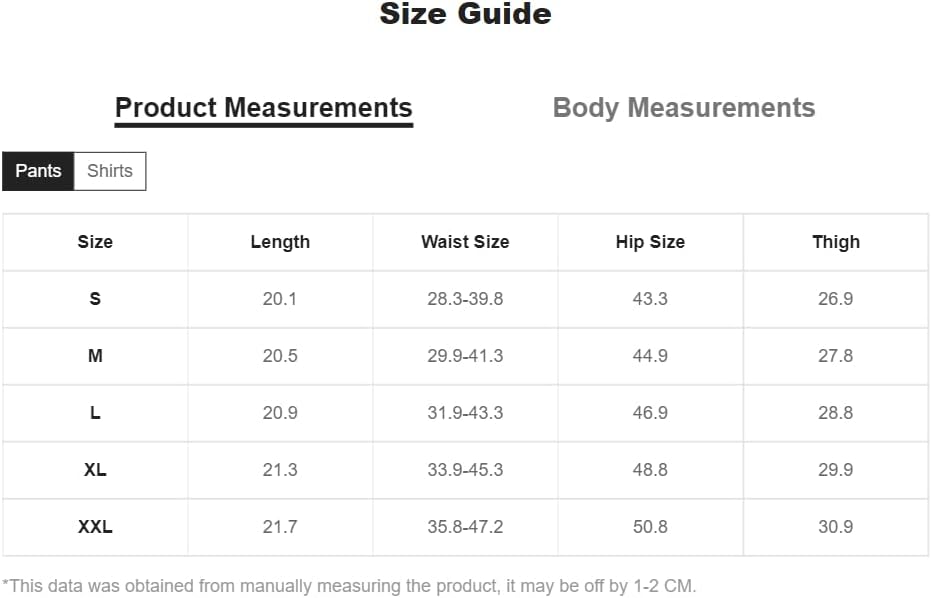Click thigh value 29.9 cell
Screen dimensions: 932x598
[x=836, y=470]
